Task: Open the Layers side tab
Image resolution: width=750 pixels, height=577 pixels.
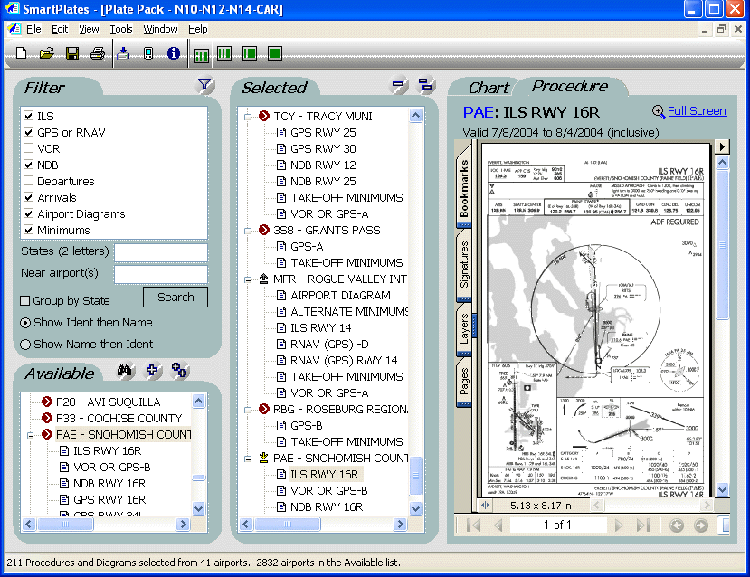Action: pos(463,329)
